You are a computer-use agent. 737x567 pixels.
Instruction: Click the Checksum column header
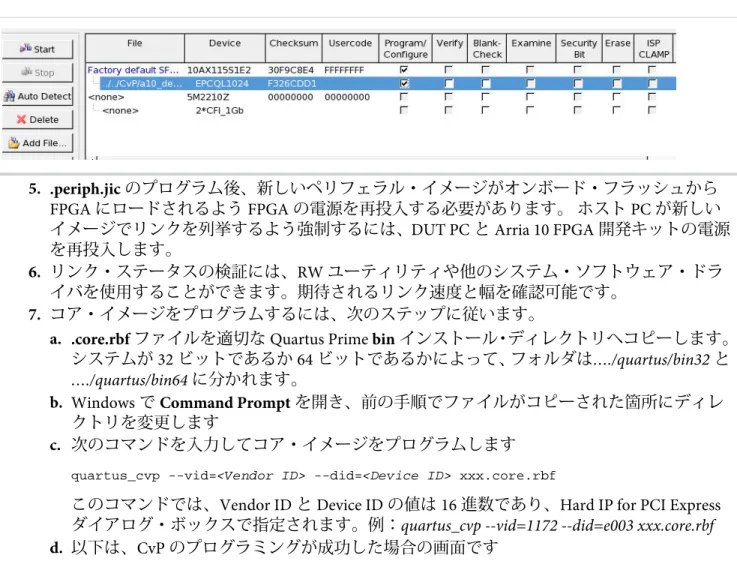[294, 48]
